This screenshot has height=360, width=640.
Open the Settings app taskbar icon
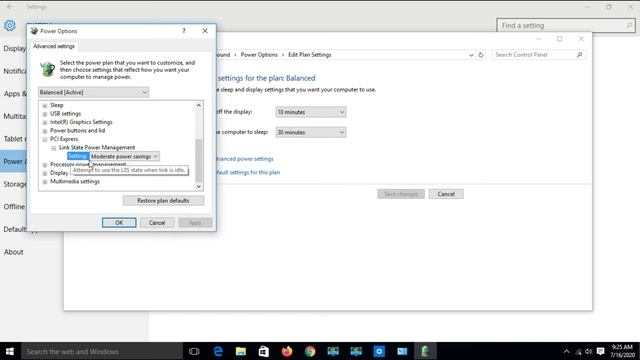click(x=379, y=351)
